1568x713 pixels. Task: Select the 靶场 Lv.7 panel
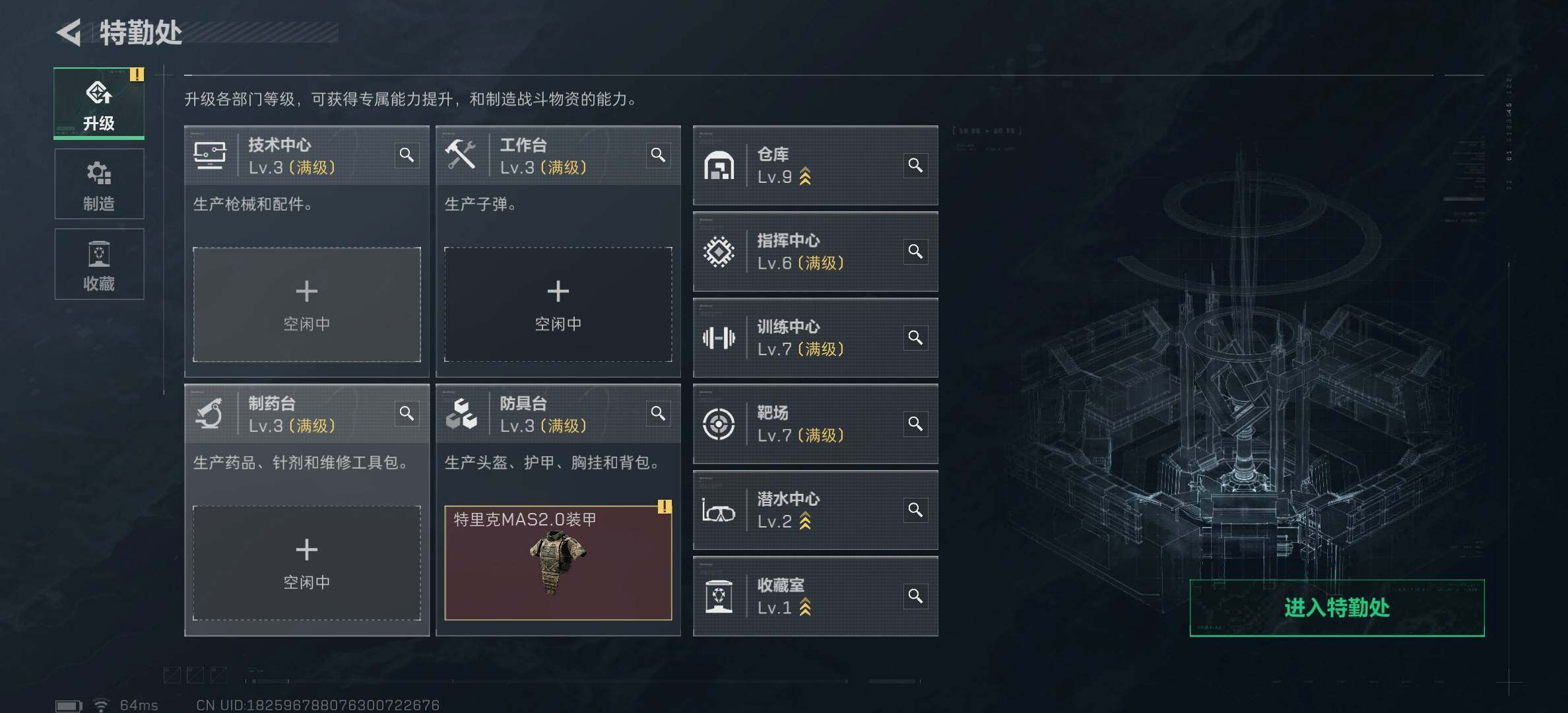(x=816, y=424)
